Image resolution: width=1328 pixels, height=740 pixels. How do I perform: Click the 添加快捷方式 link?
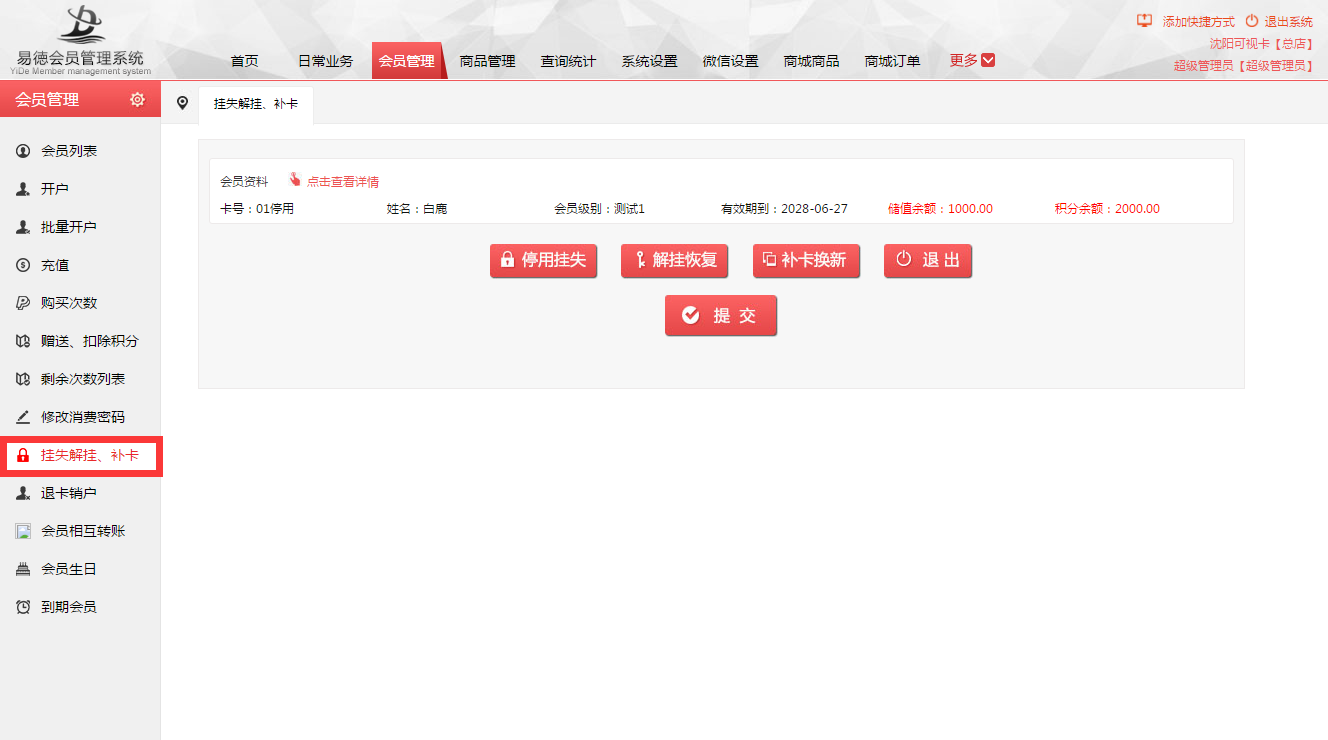(1199, 22)
